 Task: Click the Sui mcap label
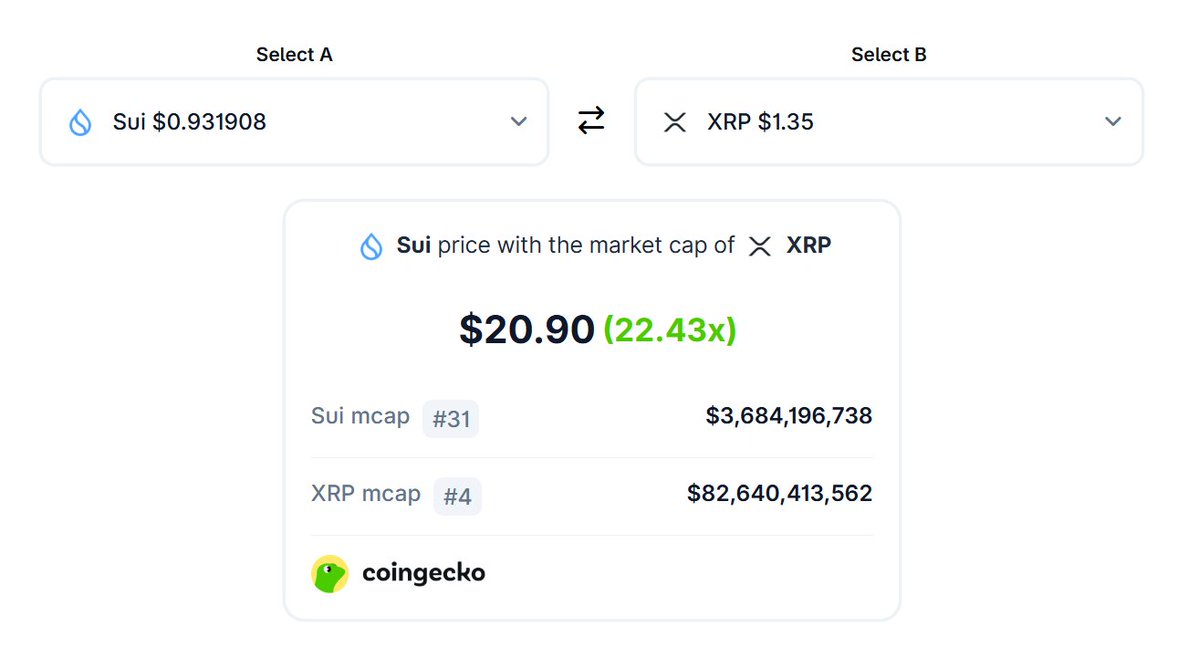point(360,416)
